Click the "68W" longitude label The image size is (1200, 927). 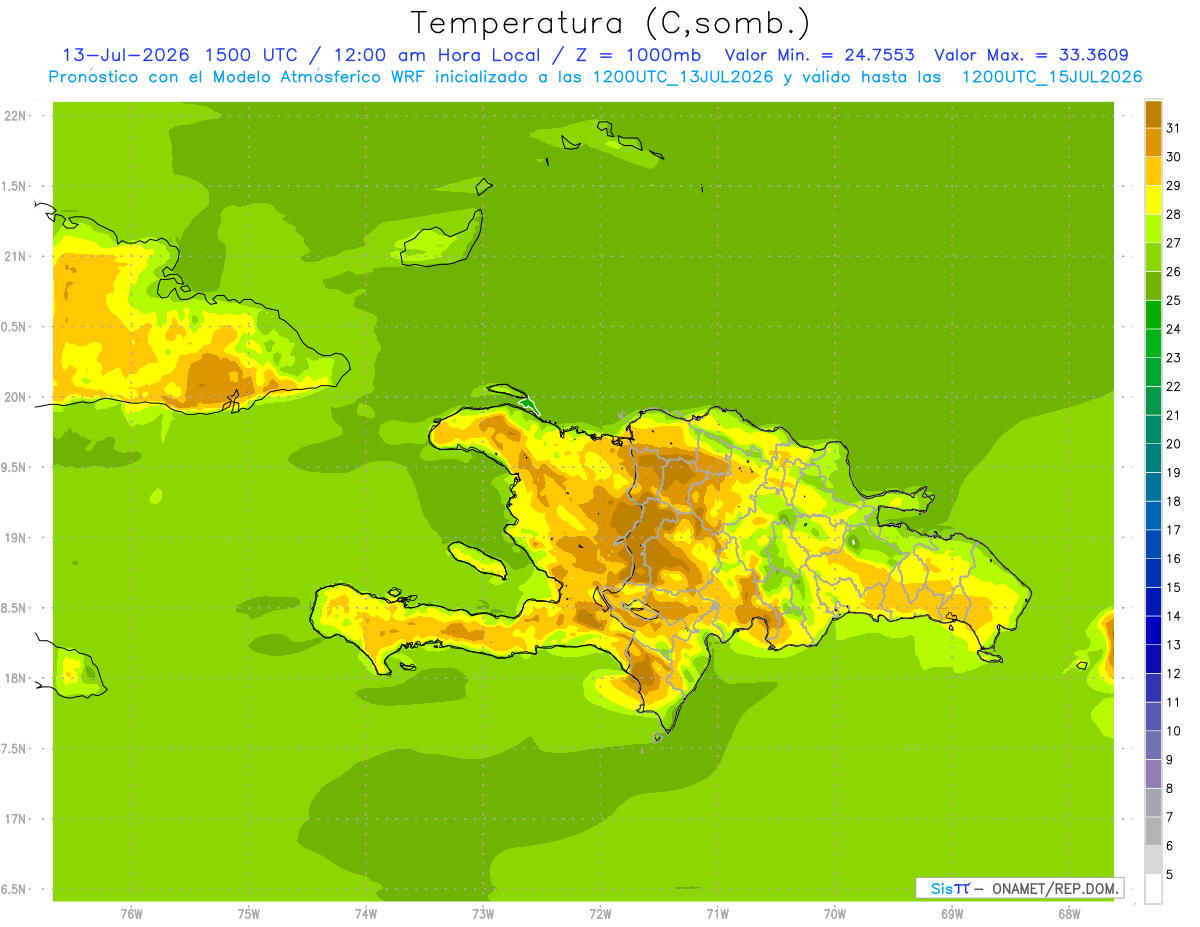(1069, 913)
